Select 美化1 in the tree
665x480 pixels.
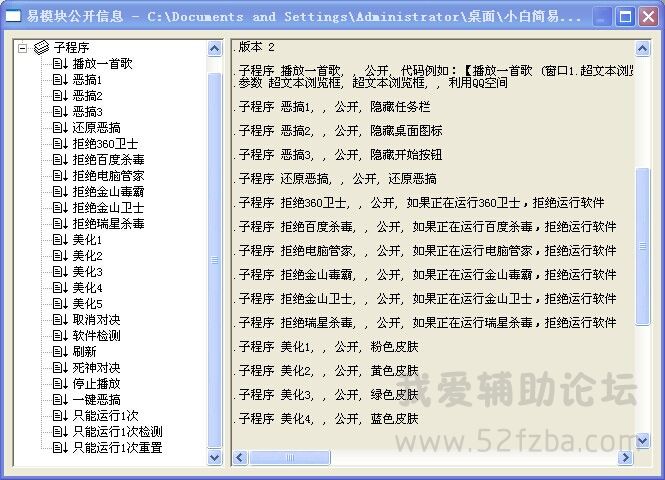pyautogui.click(x=87, y=240)
